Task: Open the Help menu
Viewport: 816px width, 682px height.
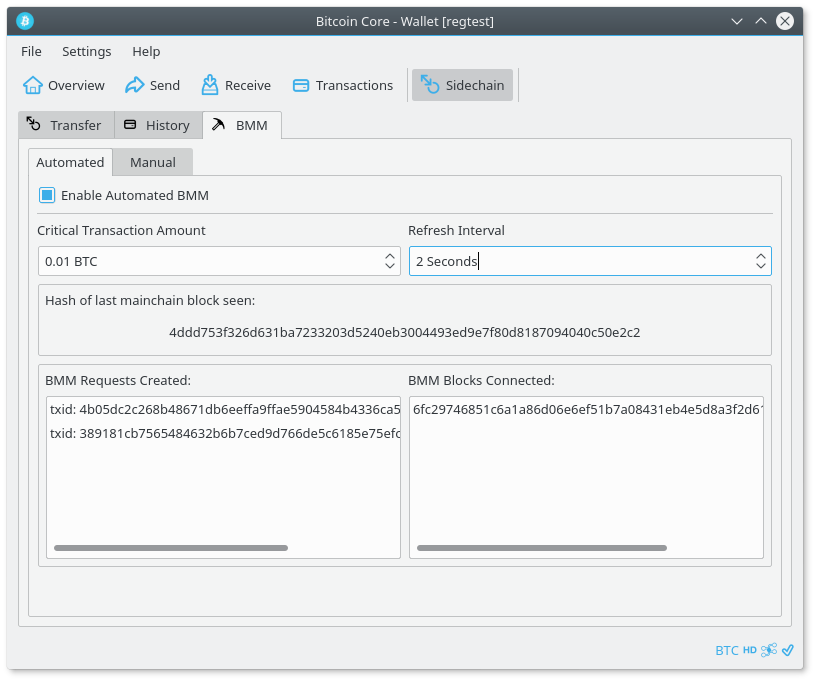Action: pos(146,52)
